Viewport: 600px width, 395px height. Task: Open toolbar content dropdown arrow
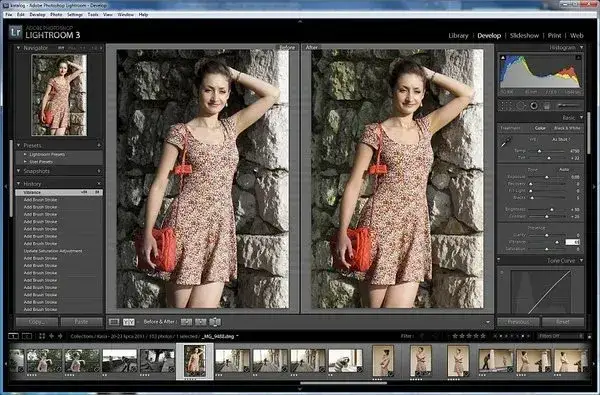488,322
